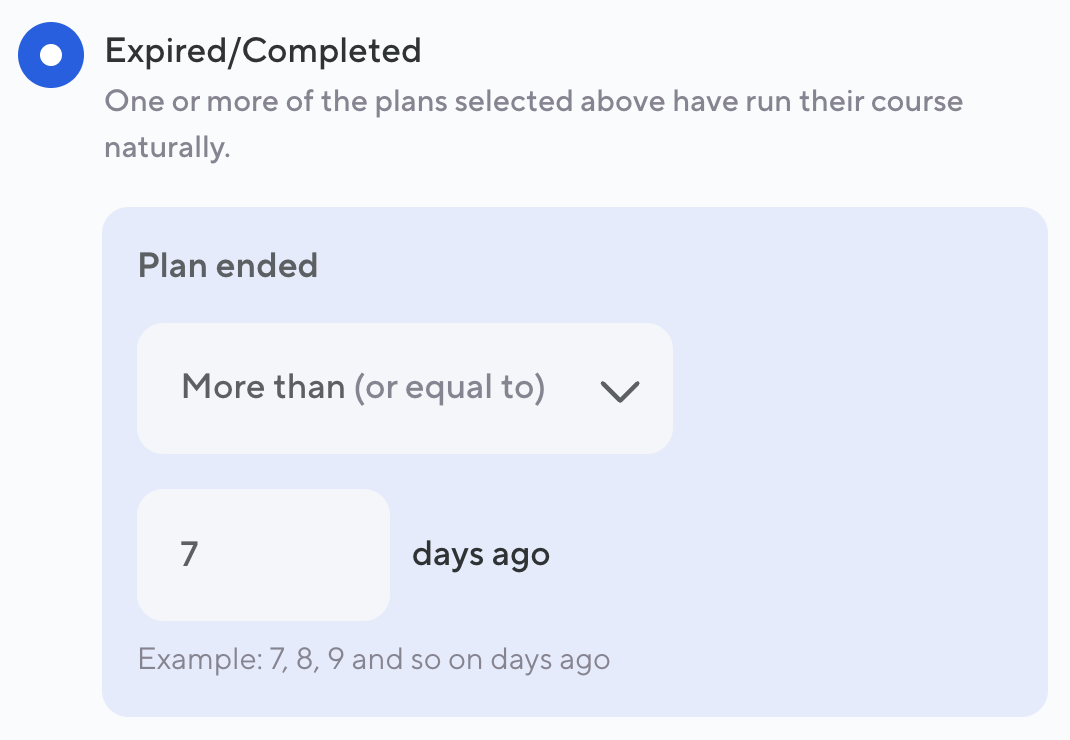This screenshot has width=1070, height=740.
Task: Click the 'More than' text in dropdown
Action: pyautogui.click(x=262, y=387)
